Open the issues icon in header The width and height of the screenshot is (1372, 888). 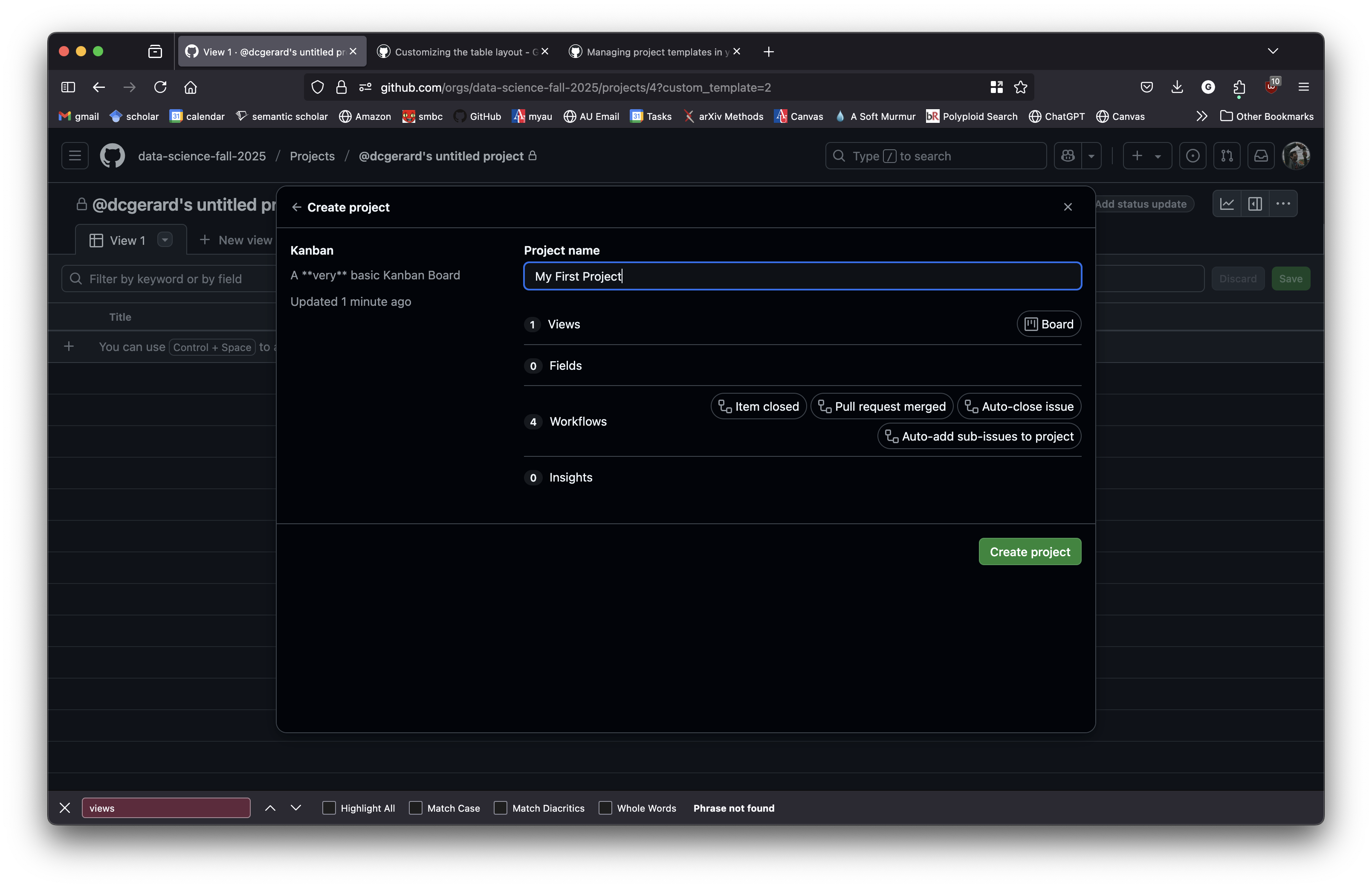pyautogui.click(x=1192, y=156)
